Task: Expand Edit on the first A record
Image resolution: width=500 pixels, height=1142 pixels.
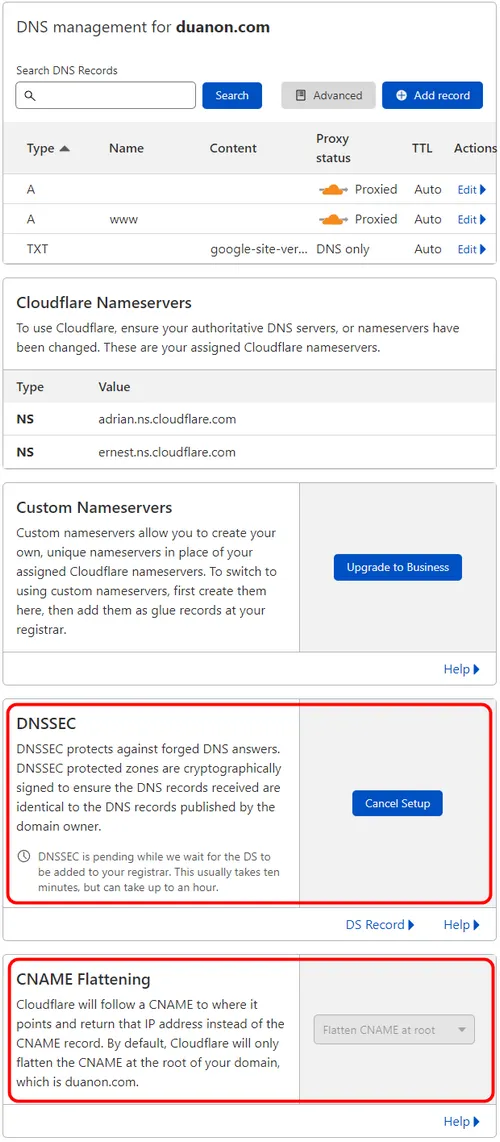Action: (472, 189)
